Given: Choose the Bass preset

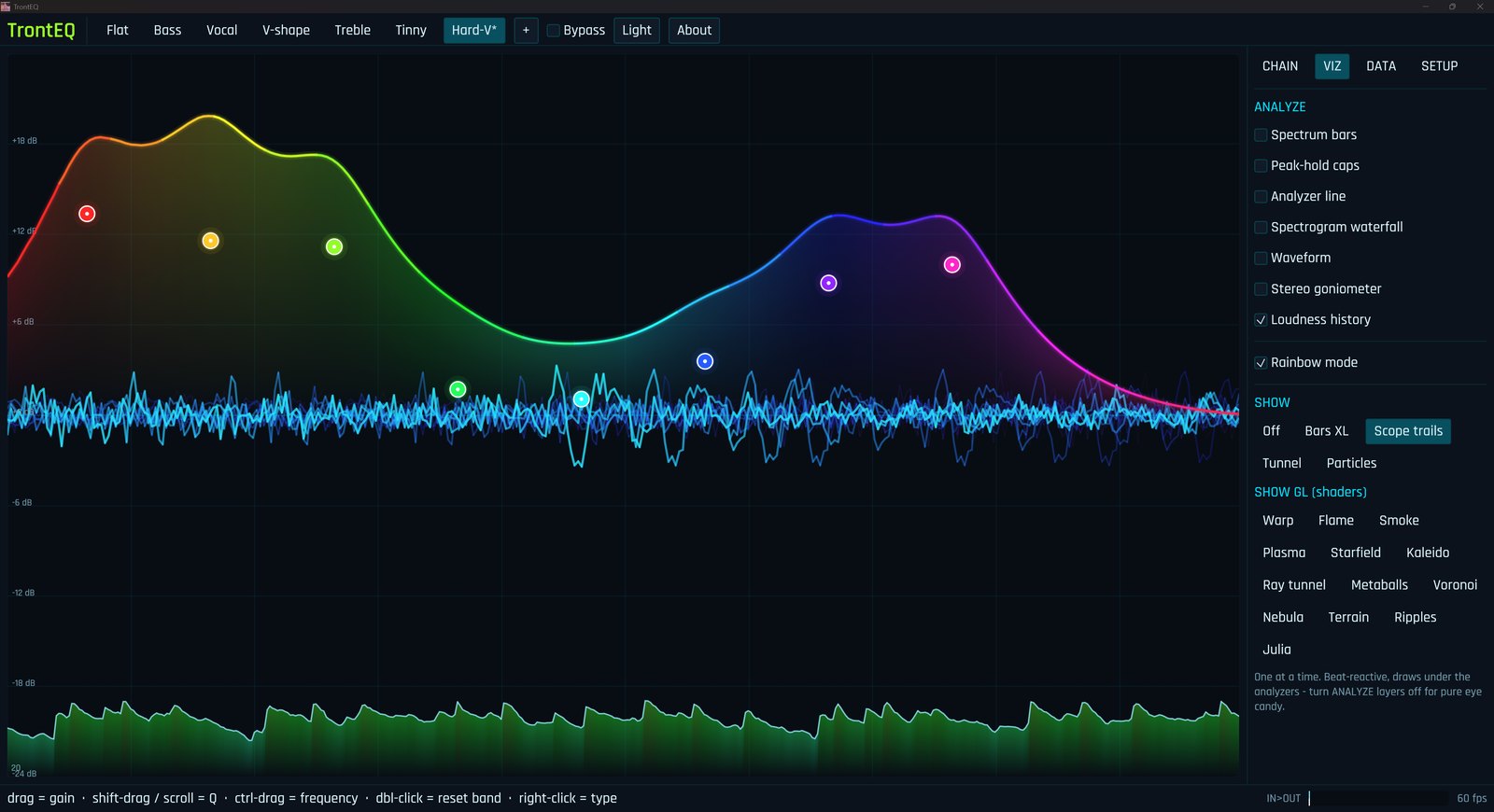Looking at the screenshot, I should [167, 30].
